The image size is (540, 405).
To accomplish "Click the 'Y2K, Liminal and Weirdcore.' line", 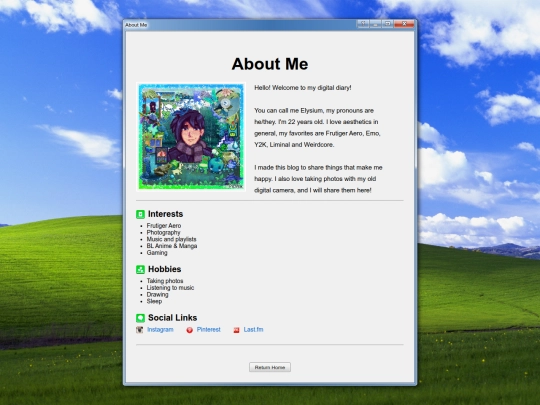I will (x=294, y=145).
